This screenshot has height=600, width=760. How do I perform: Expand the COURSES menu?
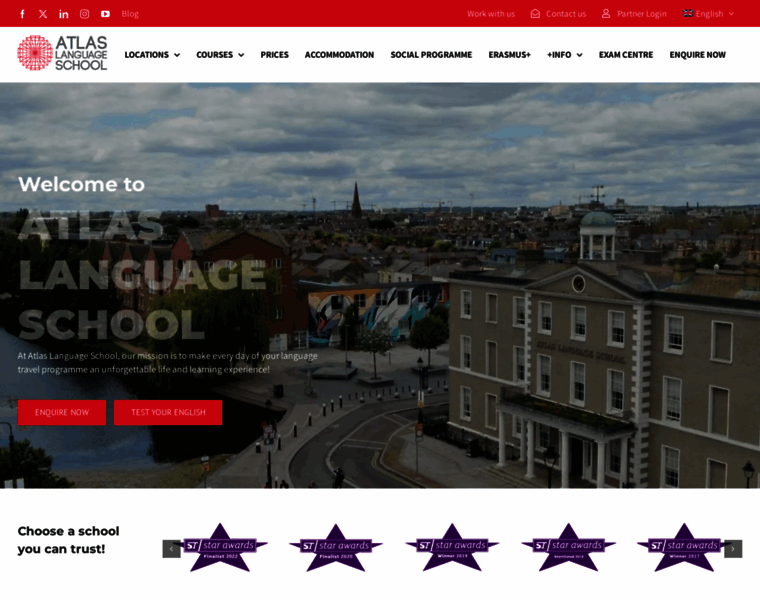220,55
